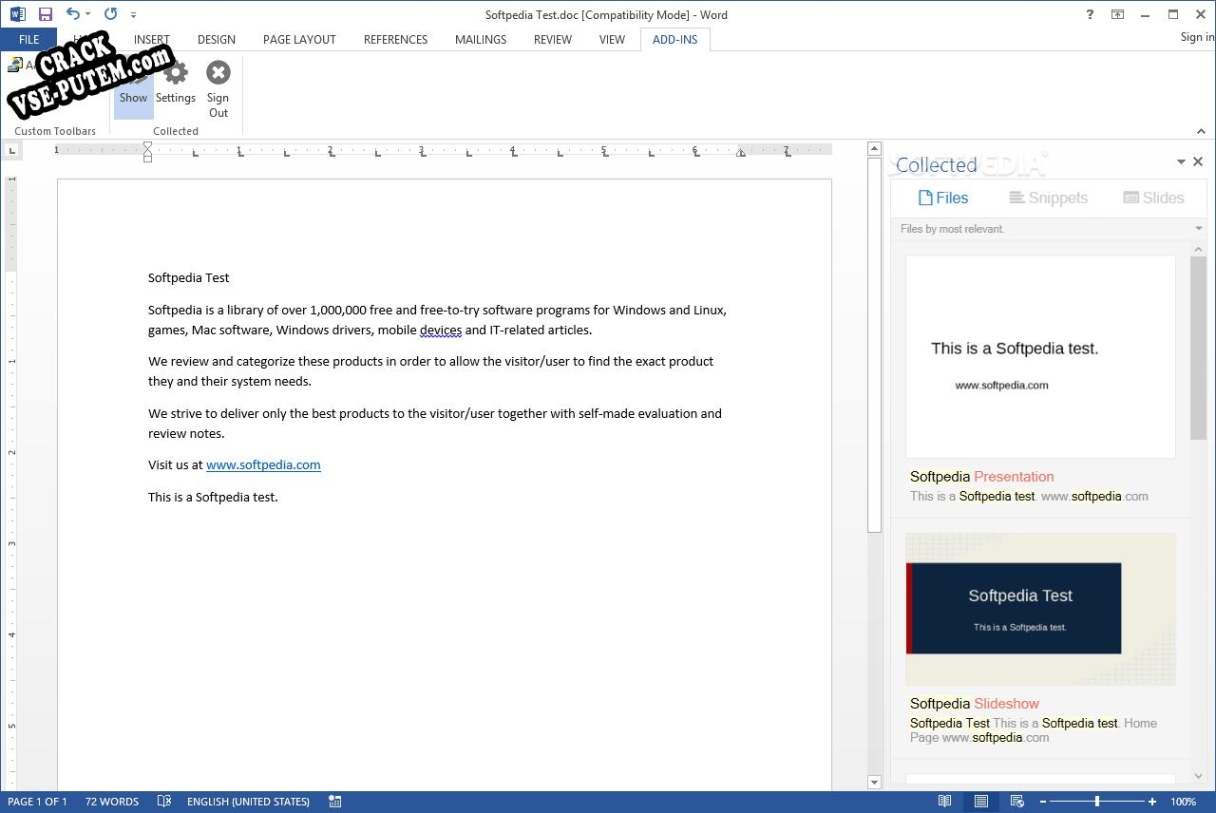Switch to the REFERENCES tab
The height and width of the screenshot is (813, 1216).
point(395,40)
